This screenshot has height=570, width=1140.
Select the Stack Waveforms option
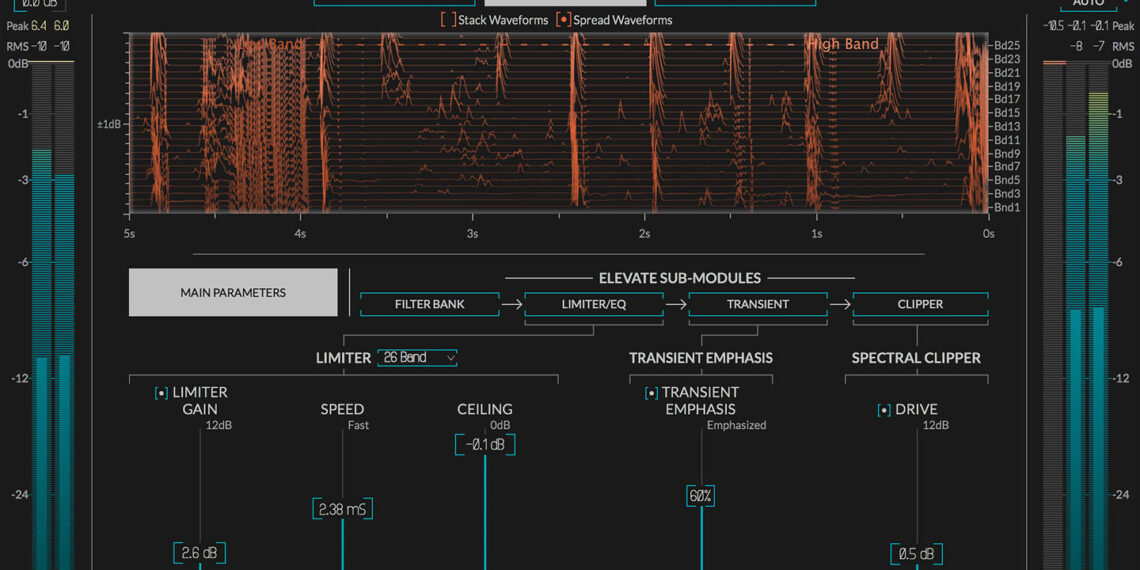coord(448,20)
